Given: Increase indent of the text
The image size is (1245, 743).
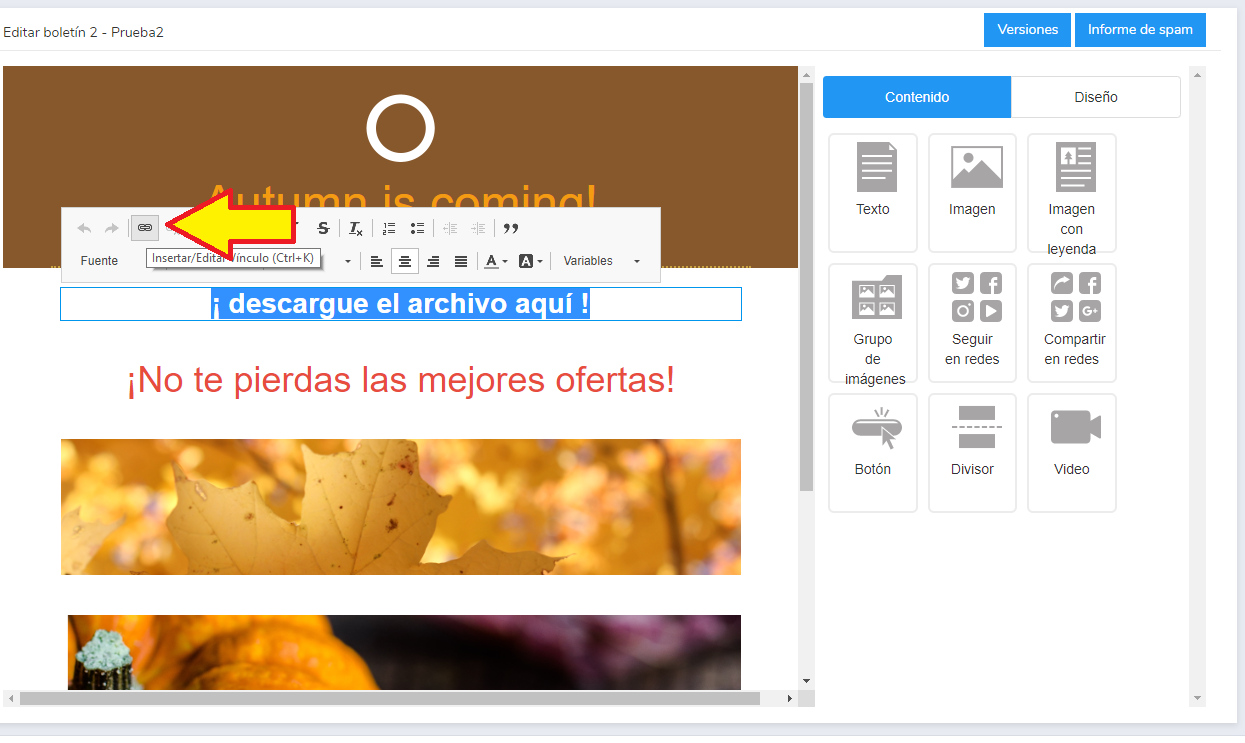Looking at the screenshot, I should click(x=478, y=228).
